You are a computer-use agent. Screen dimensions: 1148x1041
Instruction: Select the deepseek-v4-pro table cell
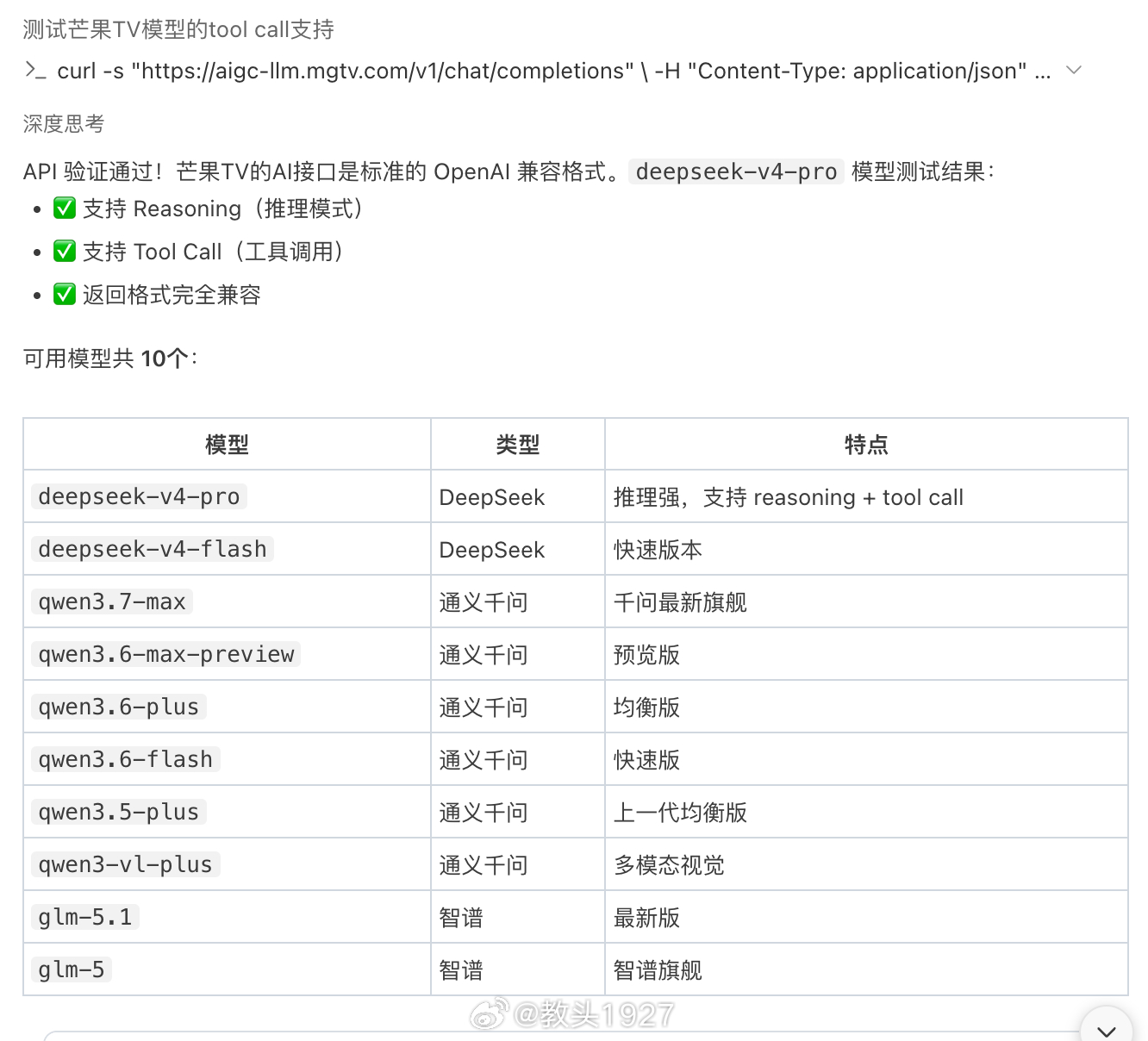(227, 496)
